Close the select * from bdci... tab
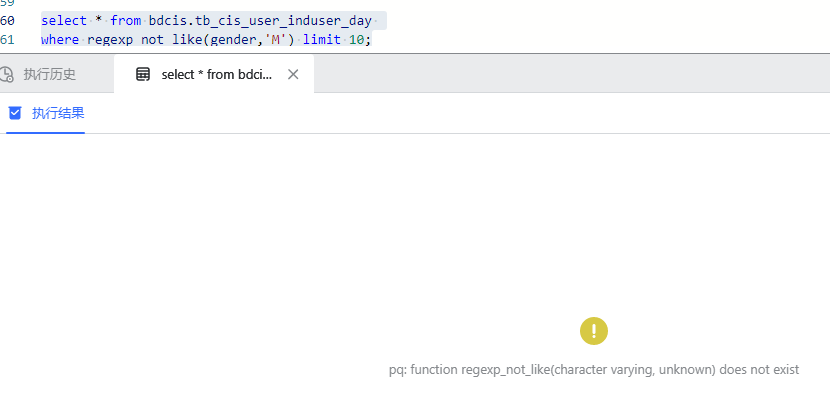 [x=293, y=75]
